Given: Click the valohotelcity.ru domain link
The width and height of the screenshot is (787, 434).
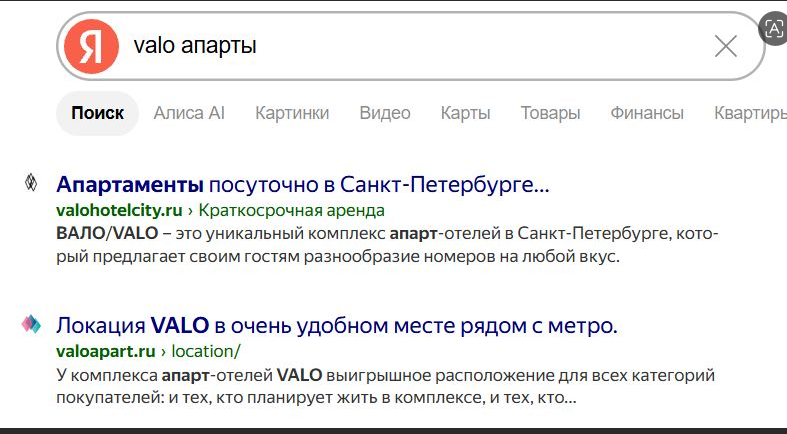Looking at the screenshot, I should click(119, 210).
